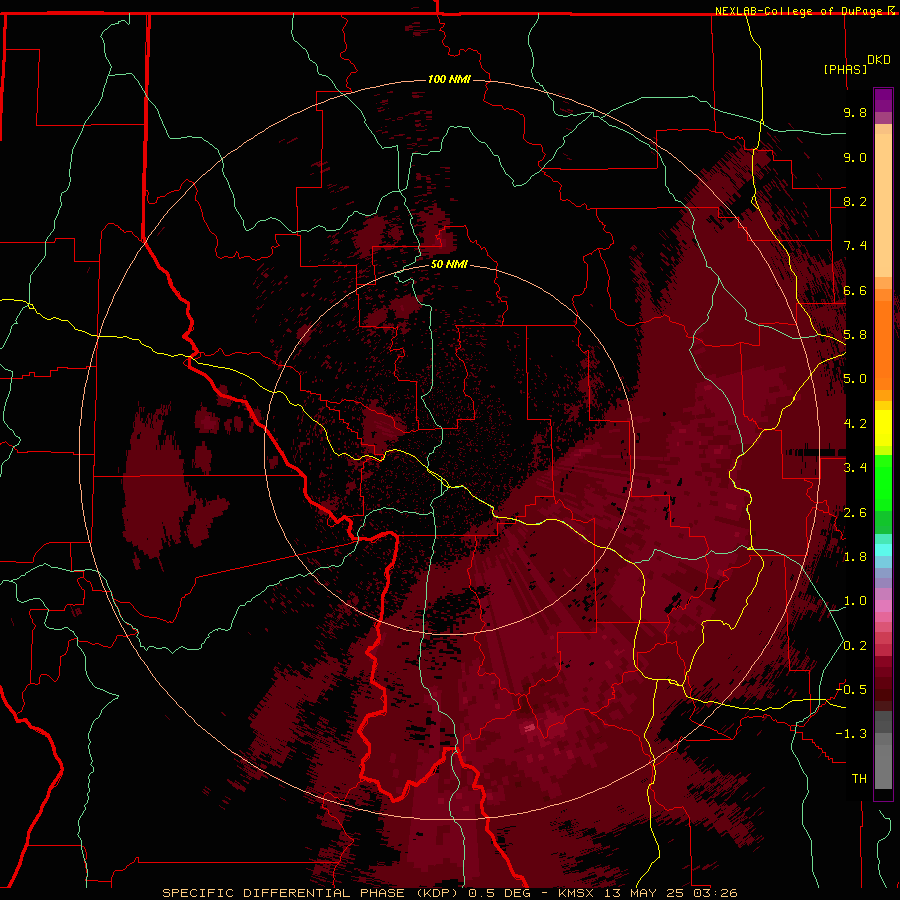
Task: Select the bright green band of the color bar
Action: pos(883,483)
